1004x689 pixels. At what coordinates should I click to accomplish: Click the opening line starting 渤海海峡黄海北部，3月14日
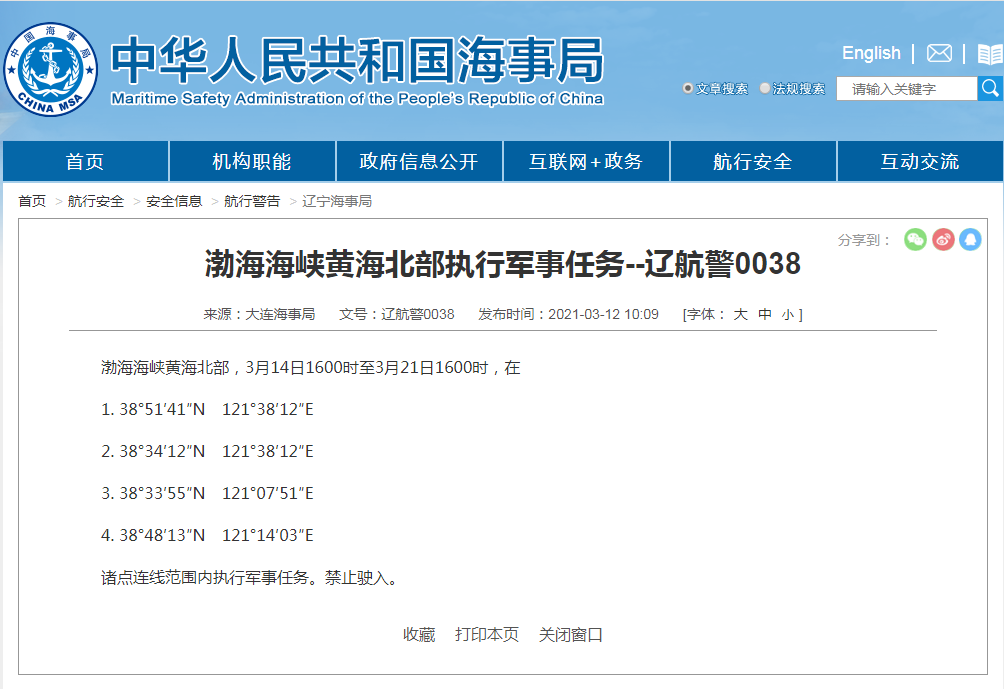pyautogui.click(x=311, y=368)
